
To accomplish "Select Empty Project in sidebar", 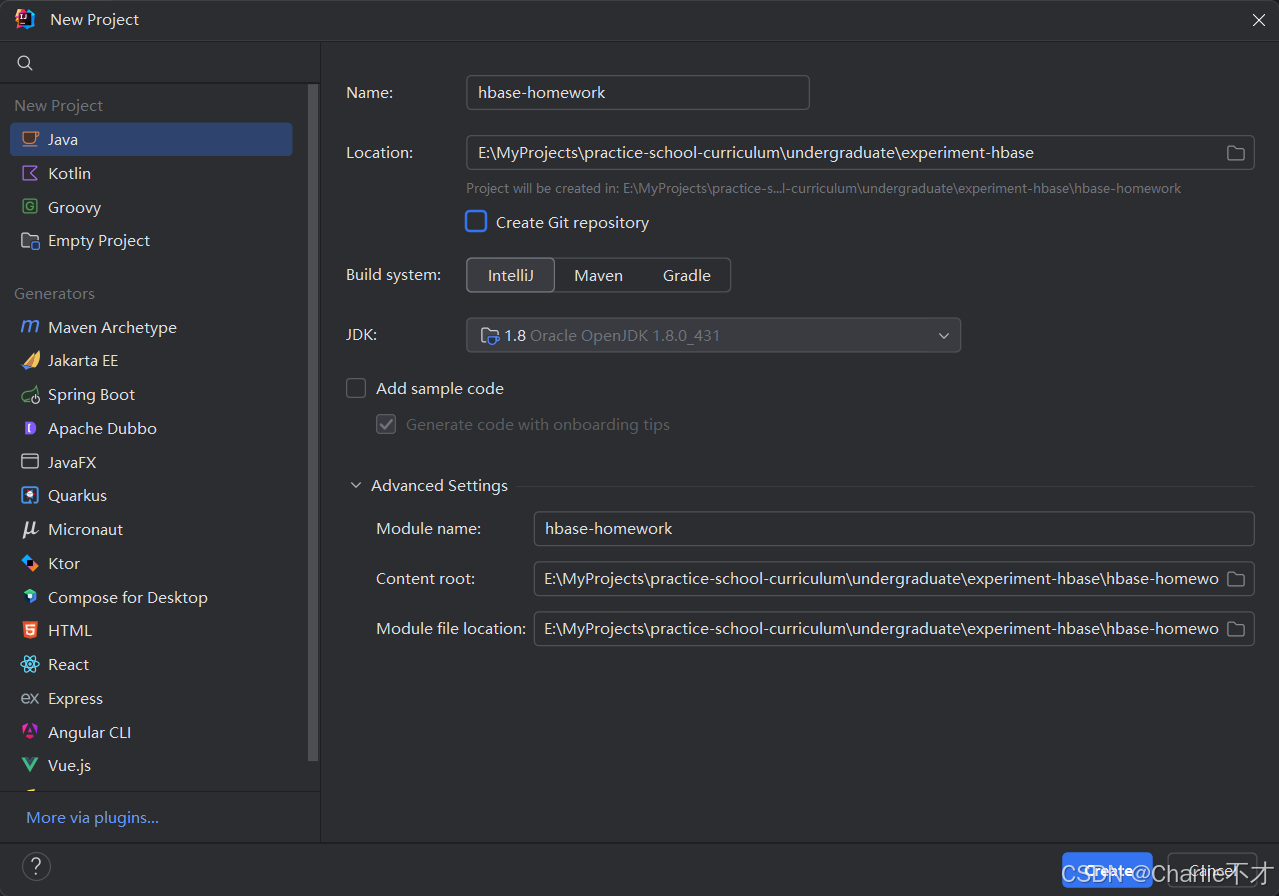I will pos(98,241).
